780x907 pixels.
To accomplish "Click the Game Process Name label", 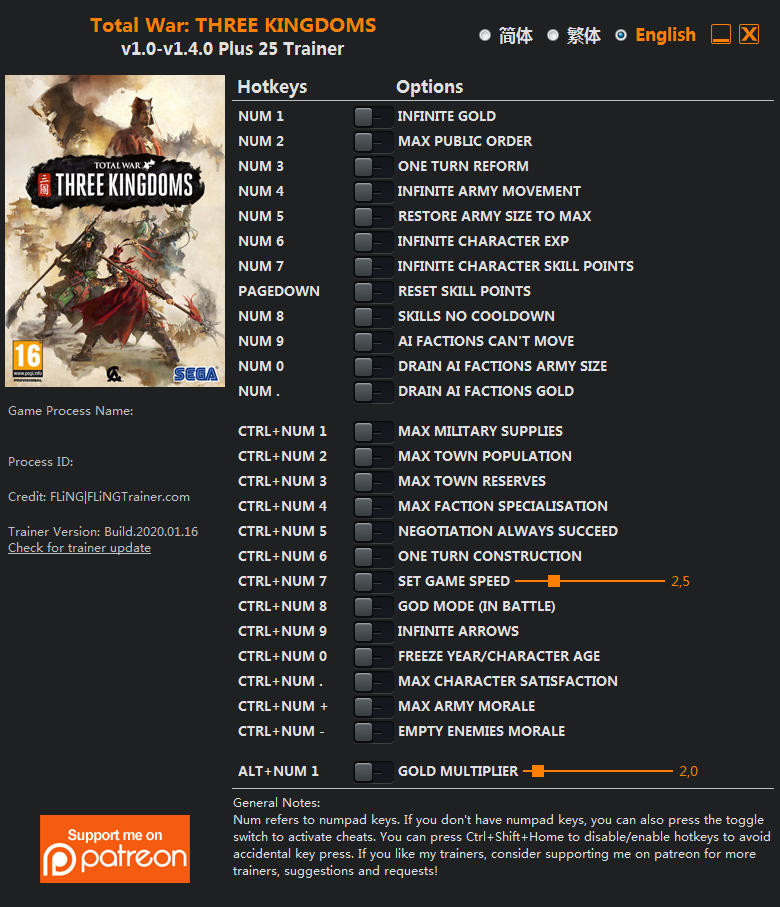I will point(71,411).
